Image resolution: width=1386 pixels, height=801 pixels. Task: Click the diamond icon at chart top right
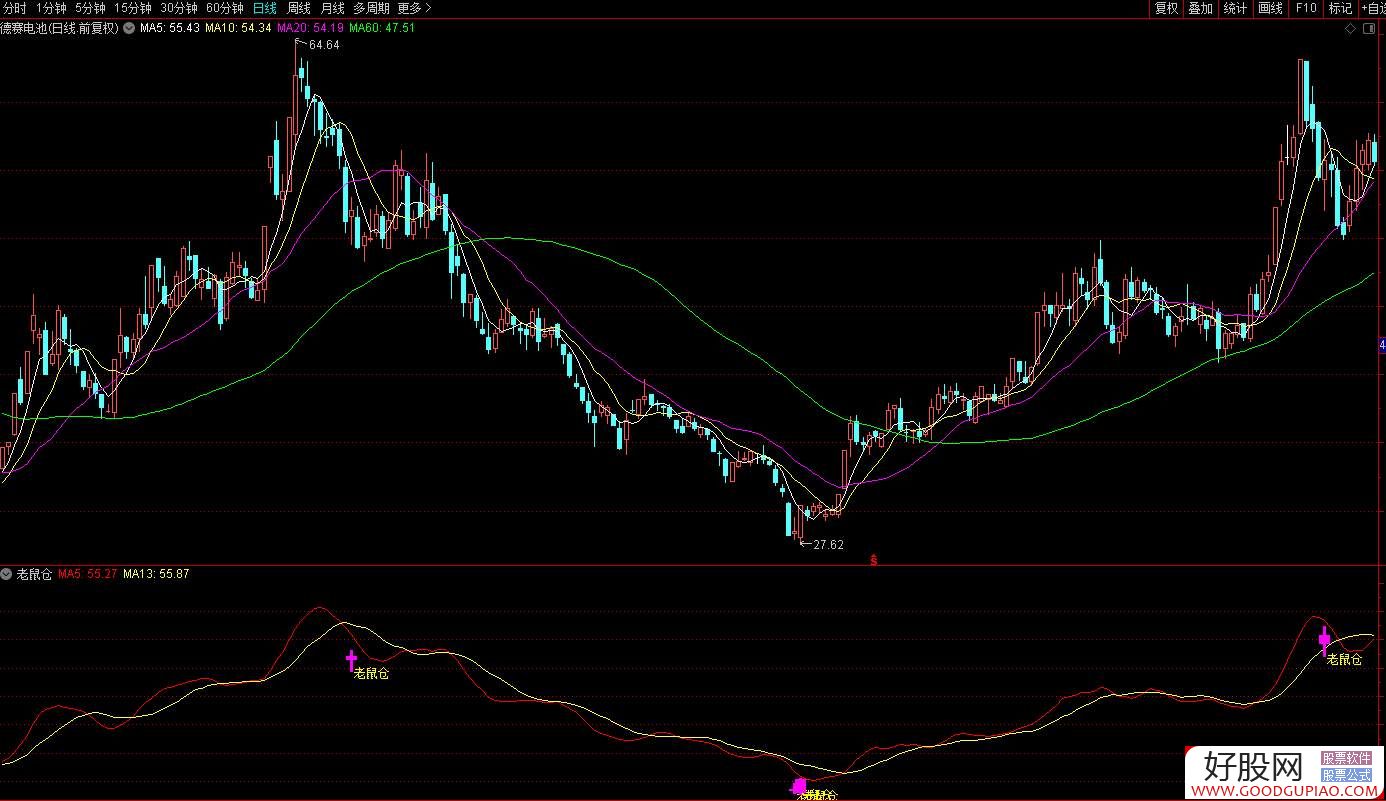[1351, 29]
